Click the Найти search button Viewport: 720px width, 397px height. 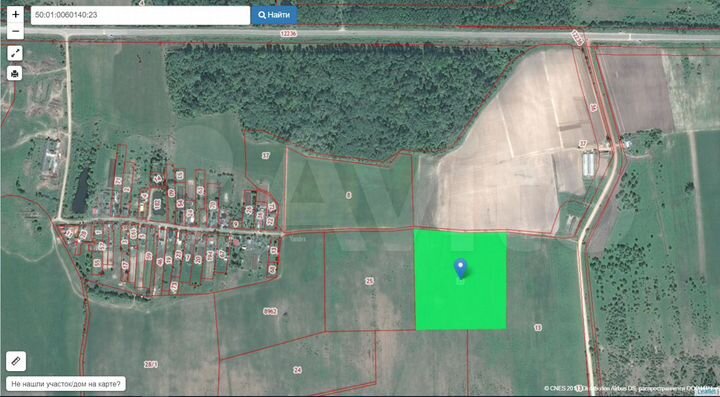(x=274, y=15)
